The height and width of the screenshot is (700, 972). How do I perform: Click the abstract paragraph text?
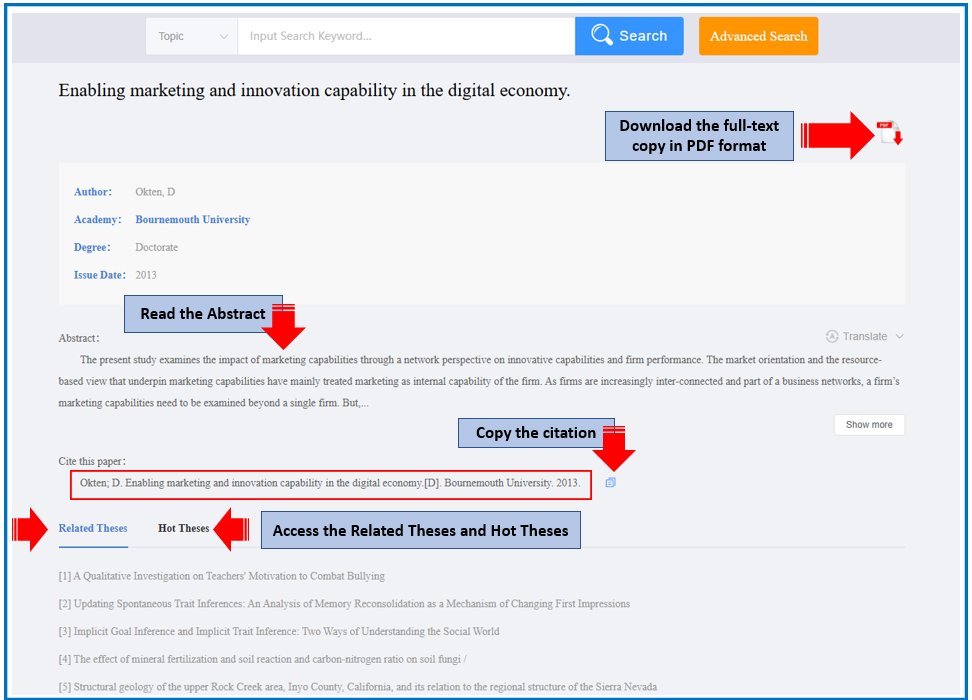(479, 381)
